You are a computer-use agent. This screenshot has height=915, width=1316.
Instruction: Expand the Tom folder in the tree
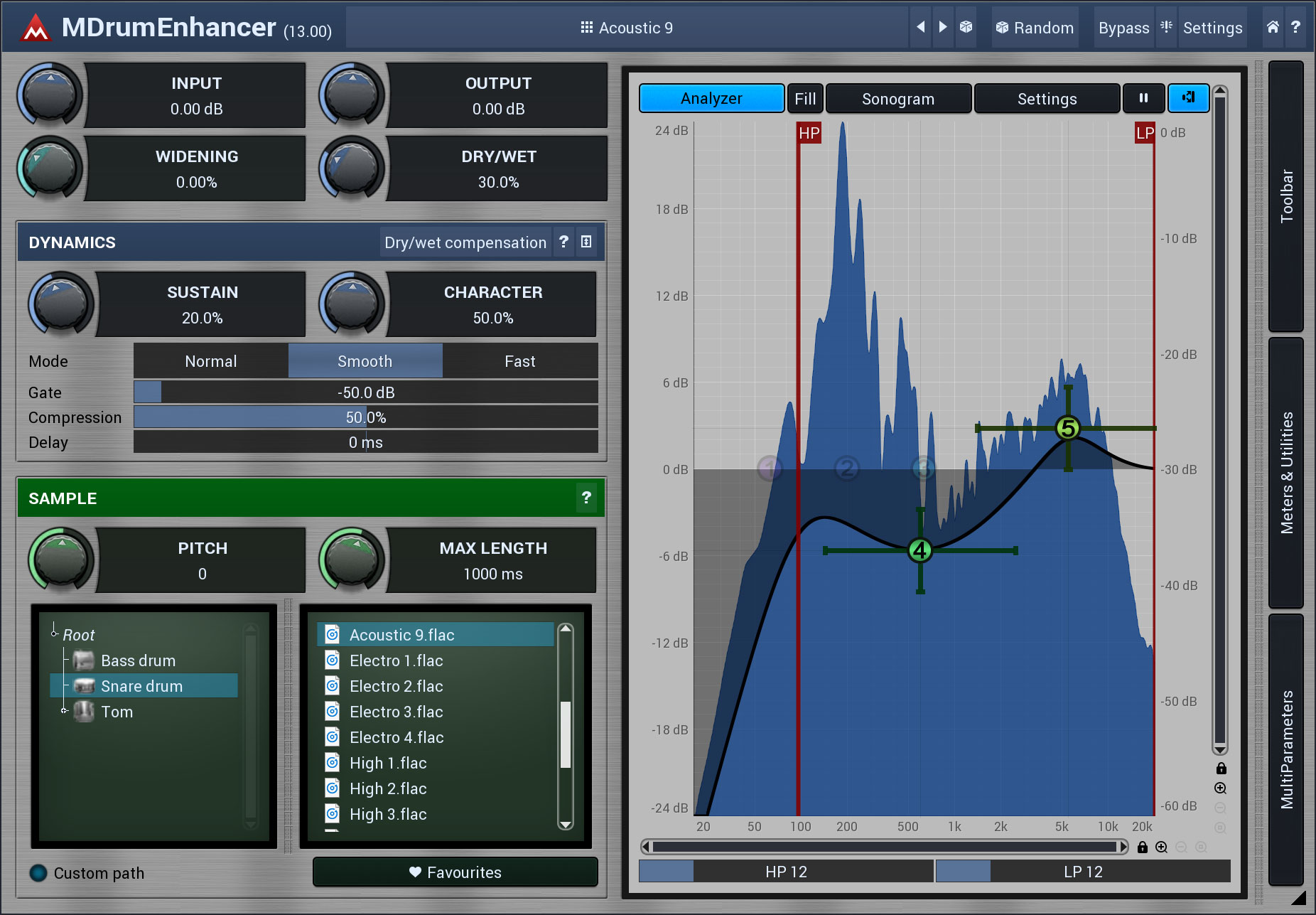coord(65,710)
